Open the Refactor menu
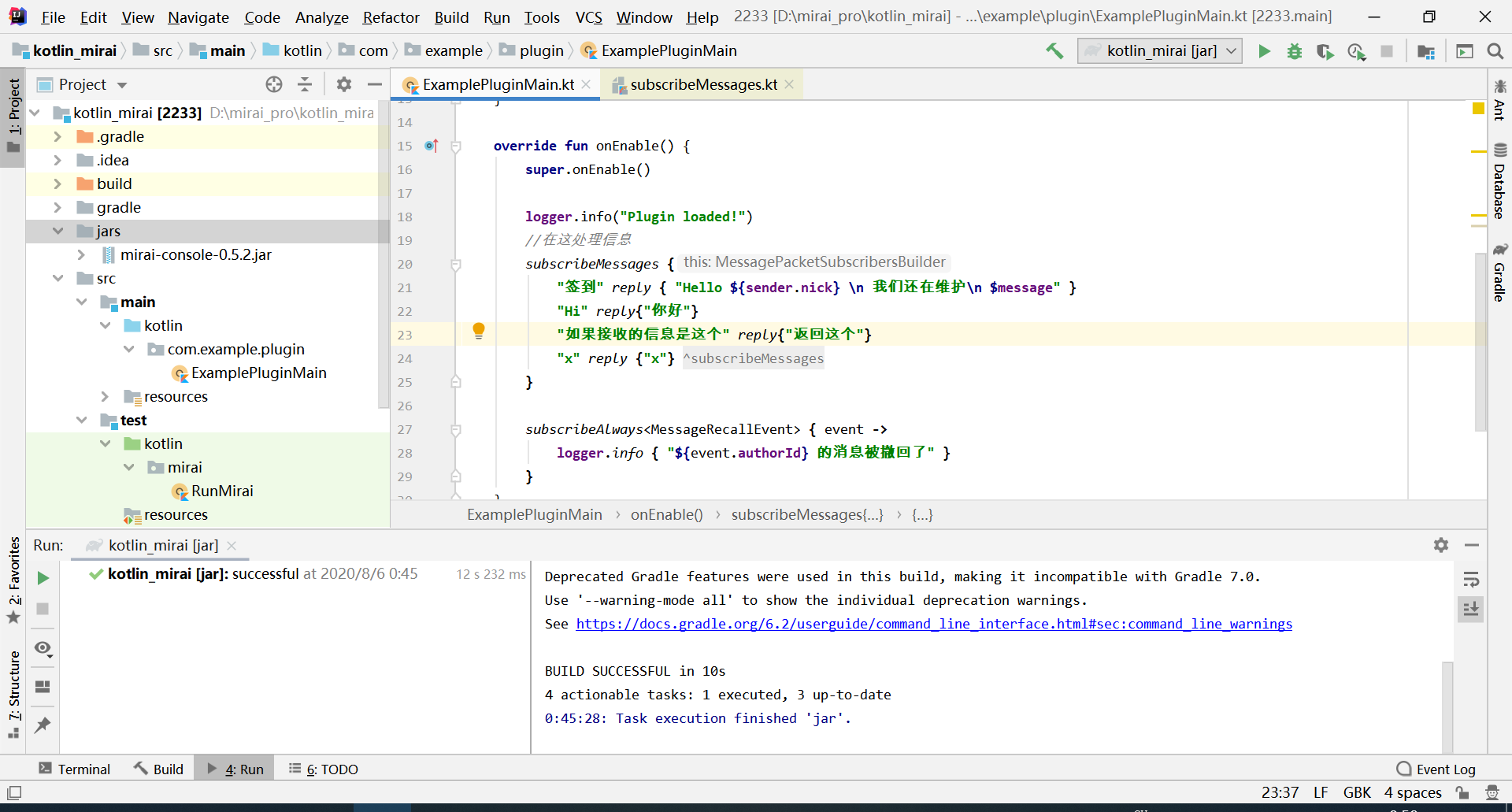This screenshot has width=1512, height=812. [x=391, y=17]
